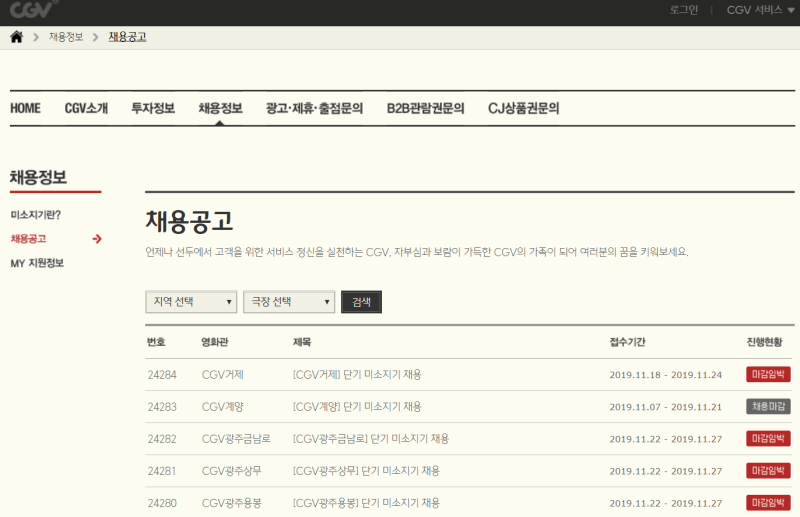Click the 진행현황 column header
Screen dimensions: 800x517
[764, 342]
